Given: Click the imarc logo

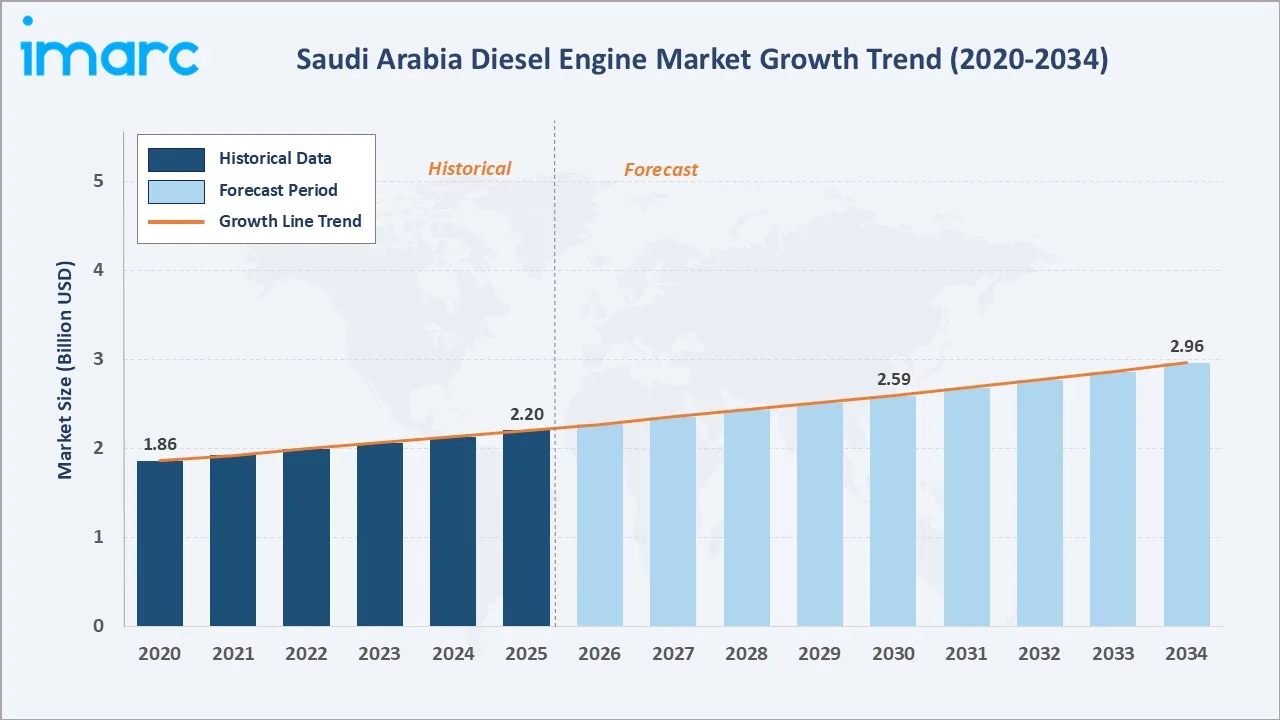Looking at the screenshot, I should [110, 47].
